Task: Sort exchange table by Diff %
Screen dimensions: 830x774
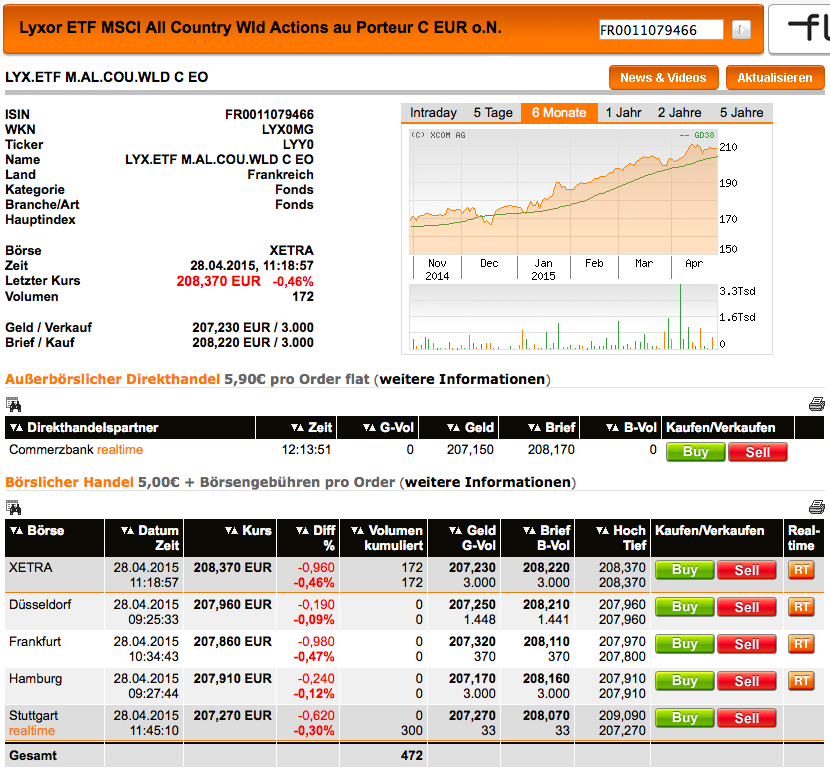Action: coord(302,530)
